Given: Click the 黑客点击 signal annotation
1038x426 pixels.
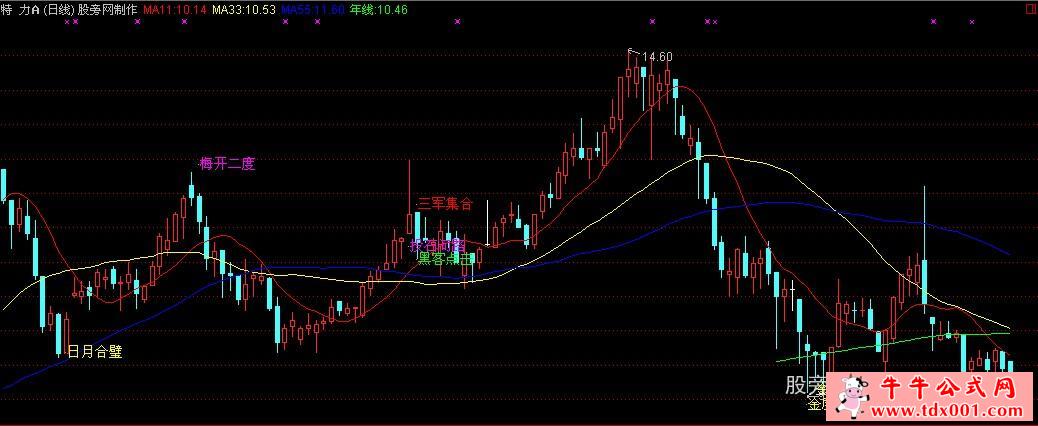Looking at the screenshot, I should pyautogui.click(x=442, y=258).
